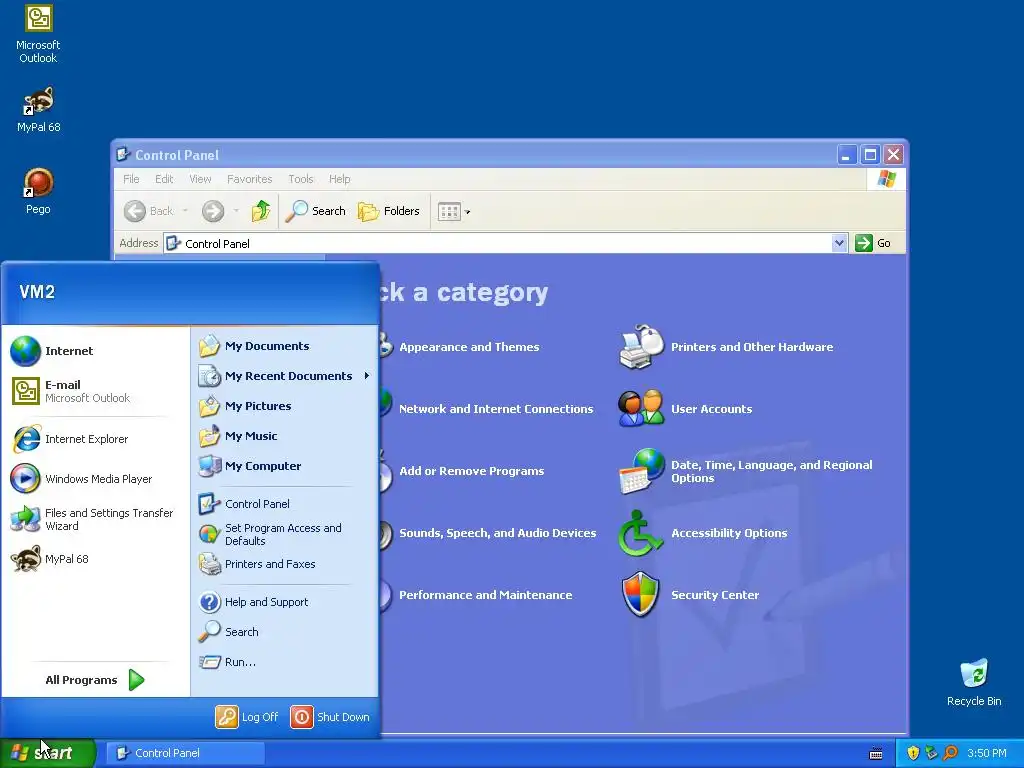Select the MyPal 68 desktop shortcut
The image size is (1024, 768).
tap(38, 110)
